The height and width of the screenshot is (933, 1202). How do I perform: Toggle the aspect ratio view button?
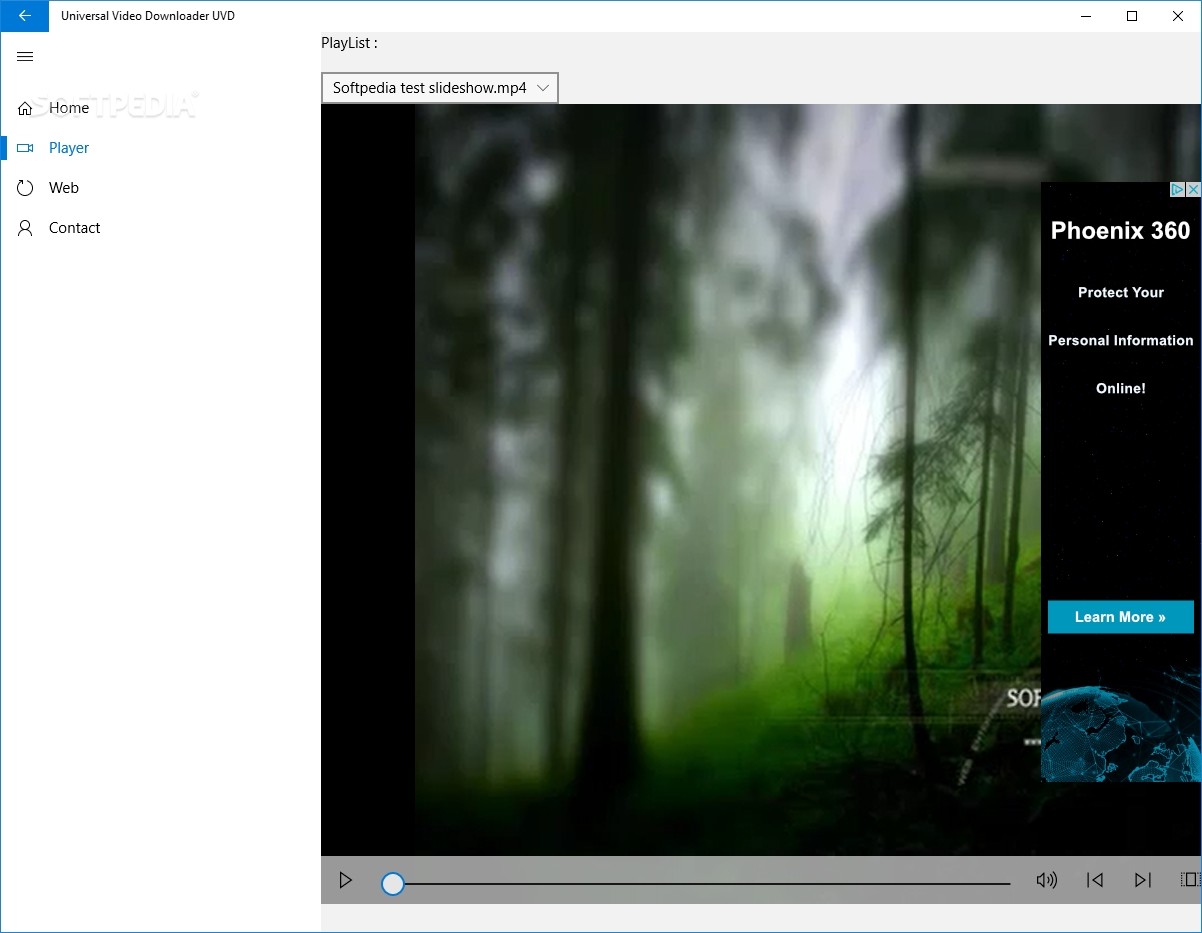[x=1190, y=880]
